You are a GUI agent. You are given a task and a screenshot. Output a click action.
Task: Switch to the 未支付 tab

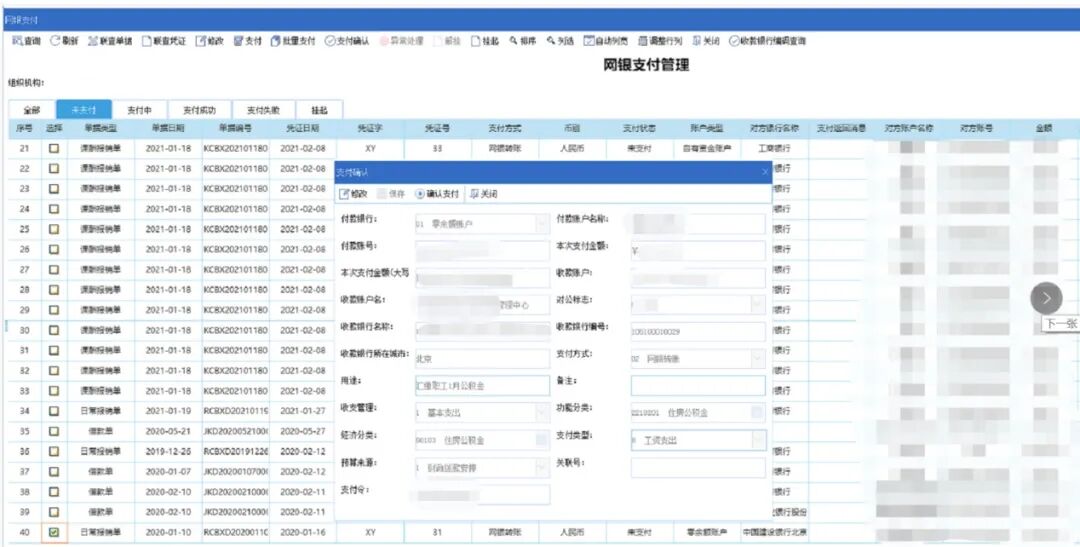(x=83, y=110)
